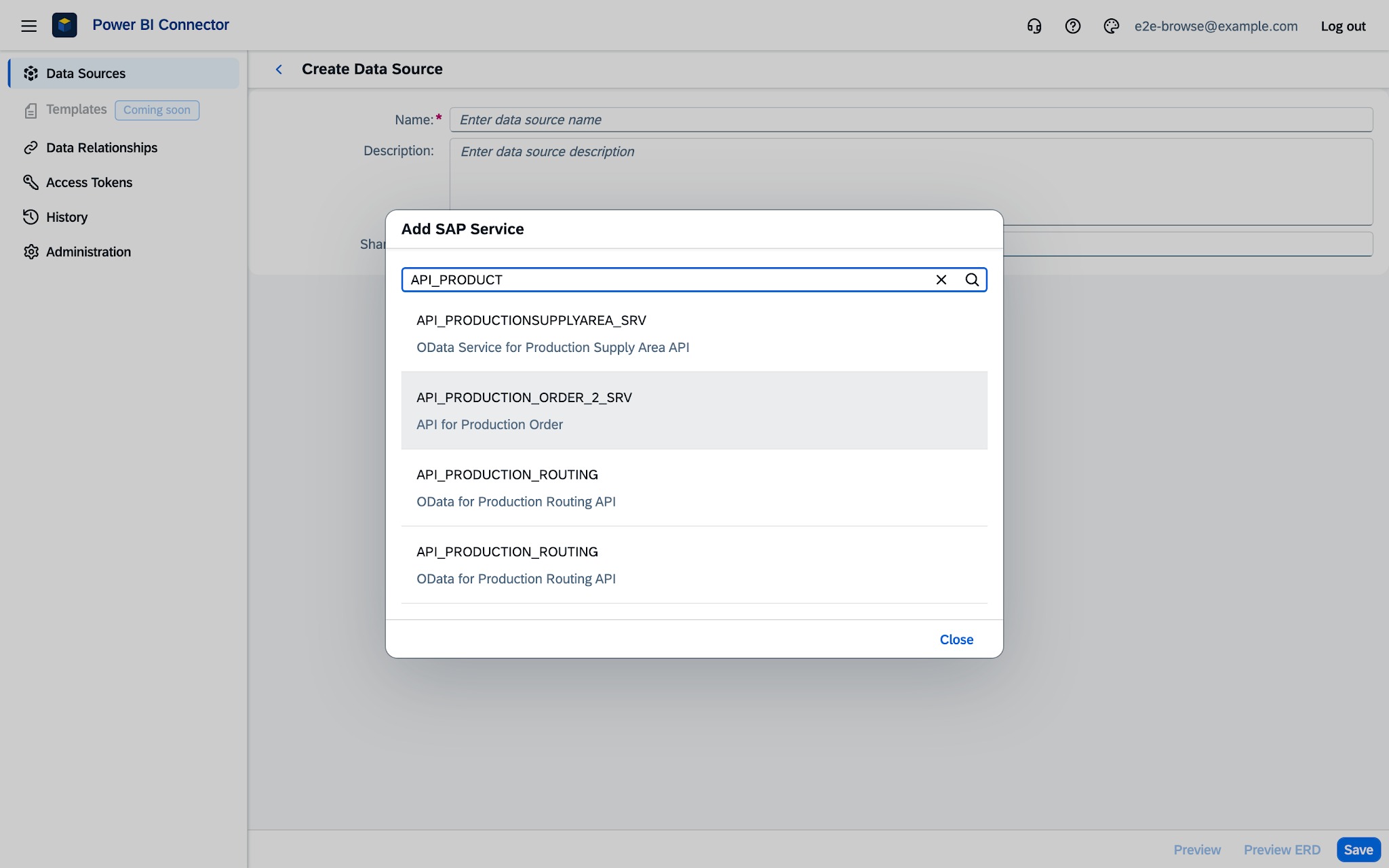
Task: Close the Add SAP Service dialog
Action: 956,639
